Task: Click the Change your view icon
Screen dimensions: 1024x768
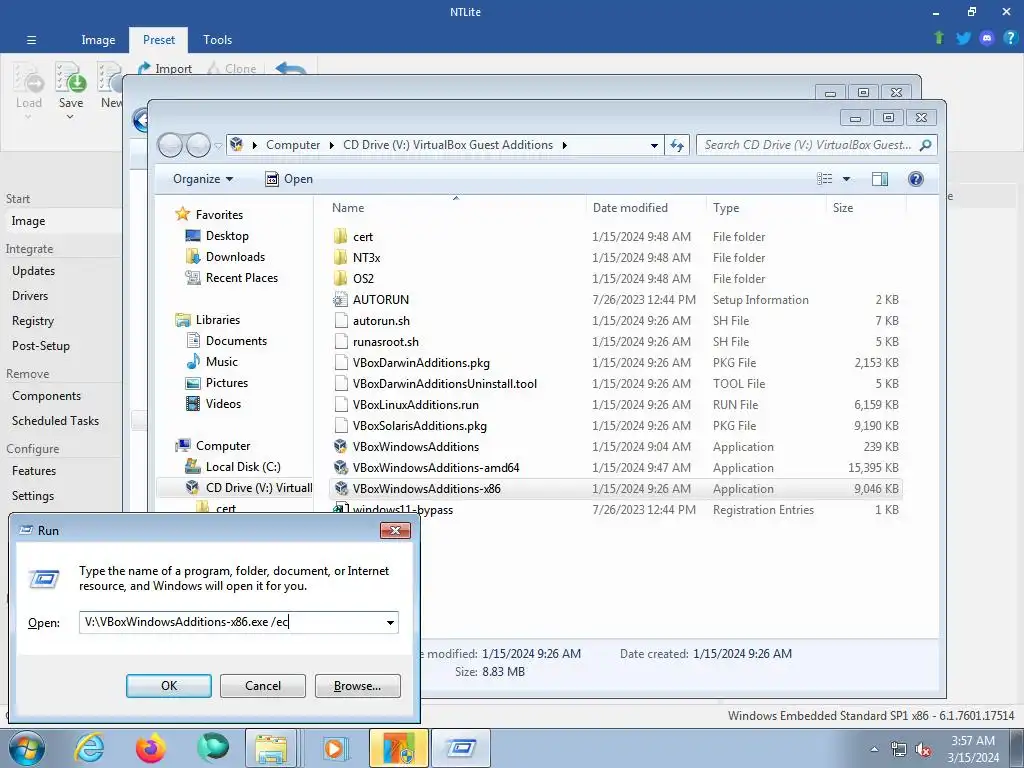Action: click(825, 179)
